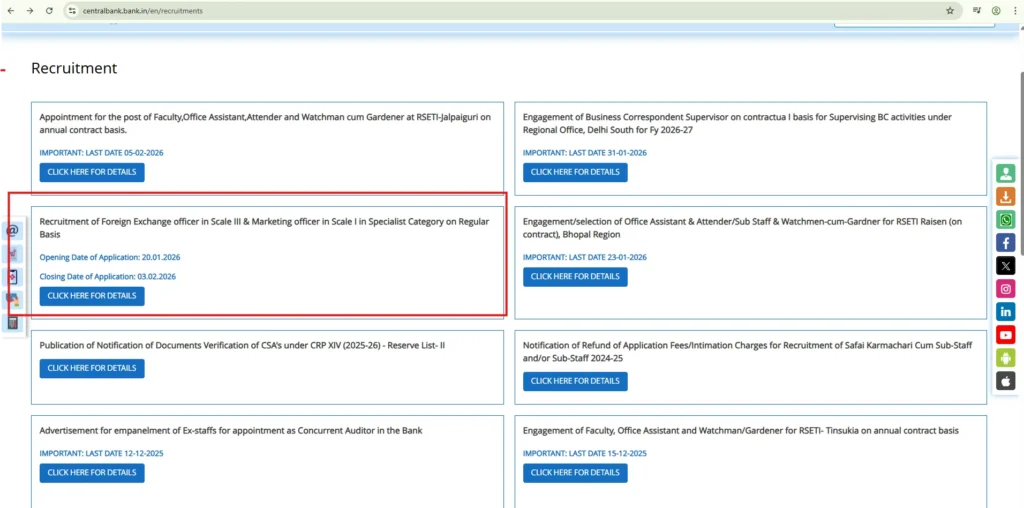Open the WhatsApp icon in right sidebar
1024x508 pixels.
pyautogui.click(x=1005, y=220)
